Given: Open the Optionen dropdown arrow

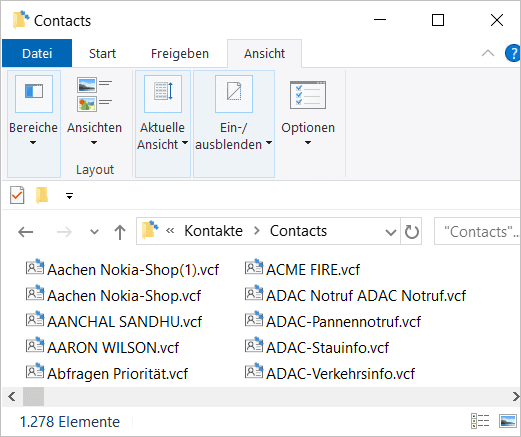Looking at the screenshot, I should tap(308, 143).
